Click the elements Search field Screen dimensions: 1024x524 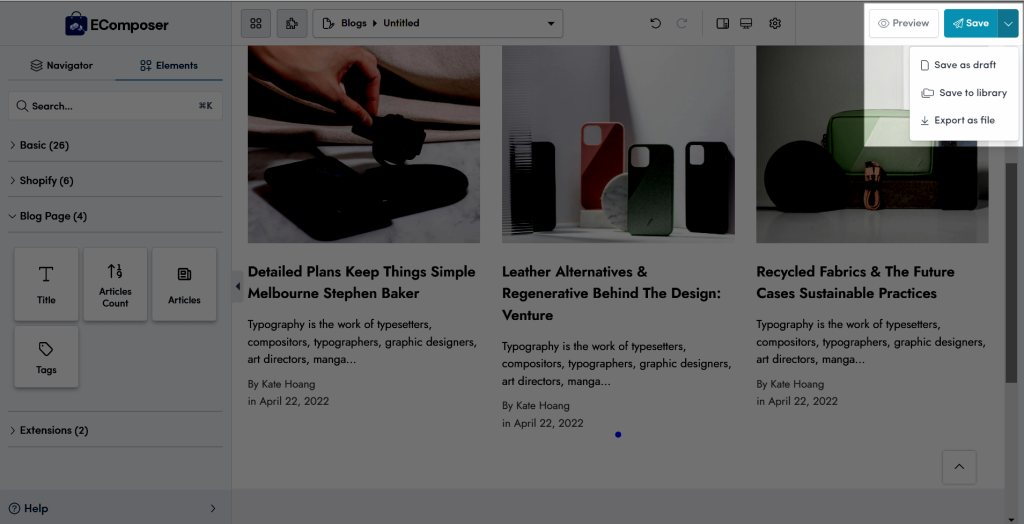click(115, 106)
